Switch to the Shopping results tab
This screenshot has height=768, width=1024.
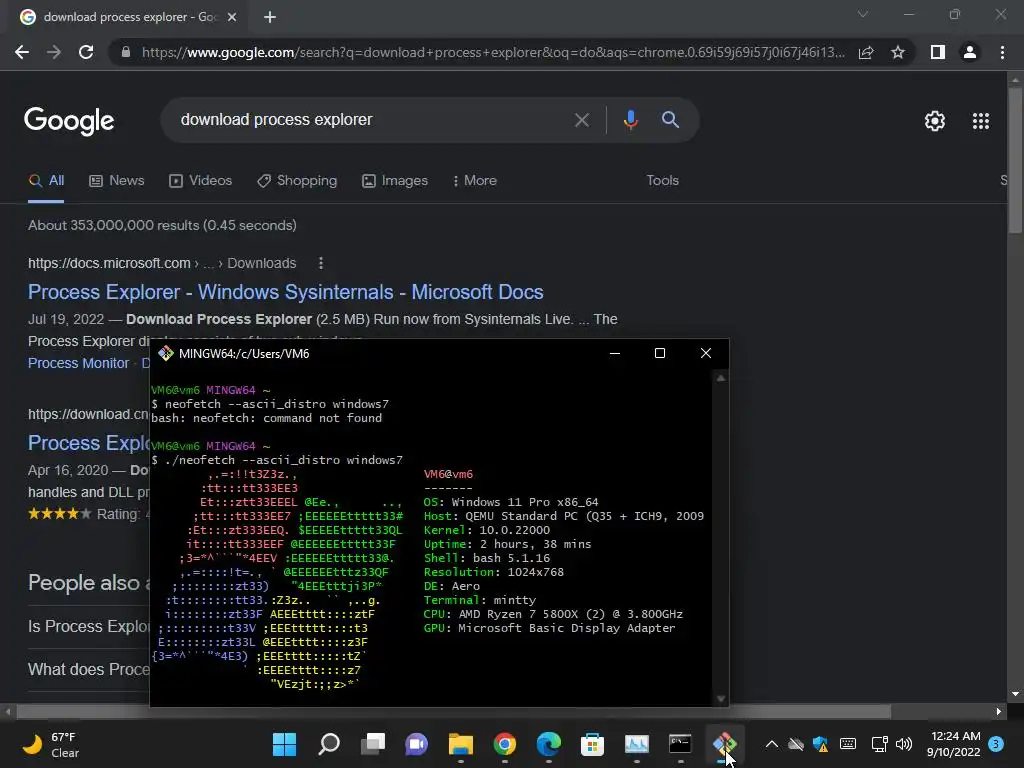(297, 180)
